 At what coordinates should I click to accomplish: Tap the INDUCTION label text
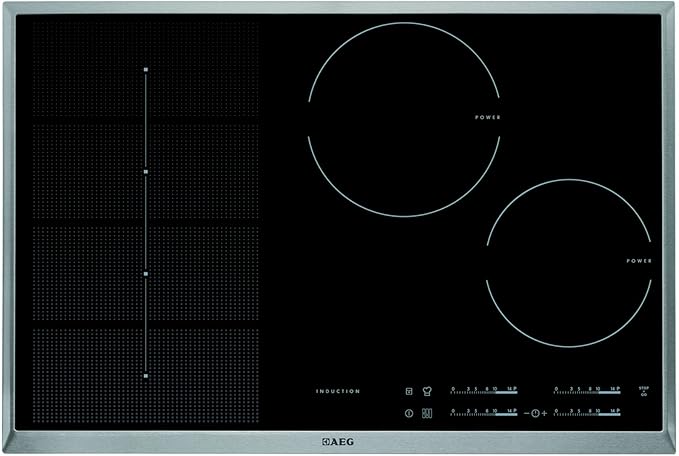coord(338,391)
